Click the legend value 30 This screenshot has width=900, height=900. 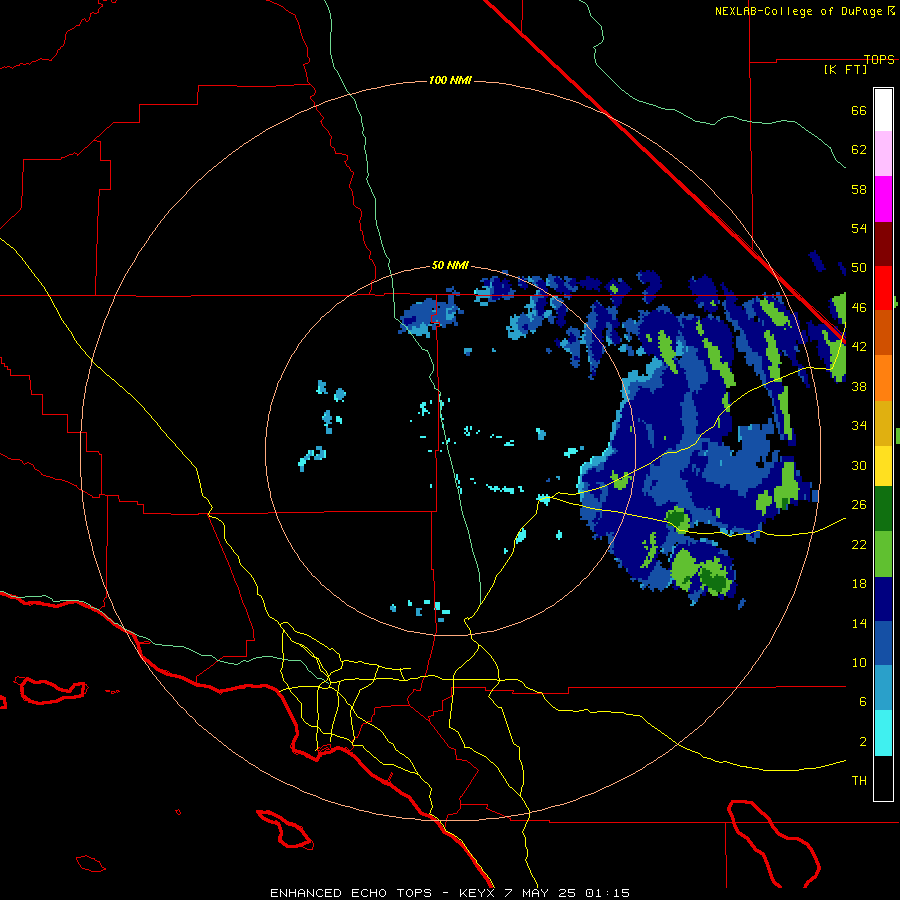tap(859, 465)
